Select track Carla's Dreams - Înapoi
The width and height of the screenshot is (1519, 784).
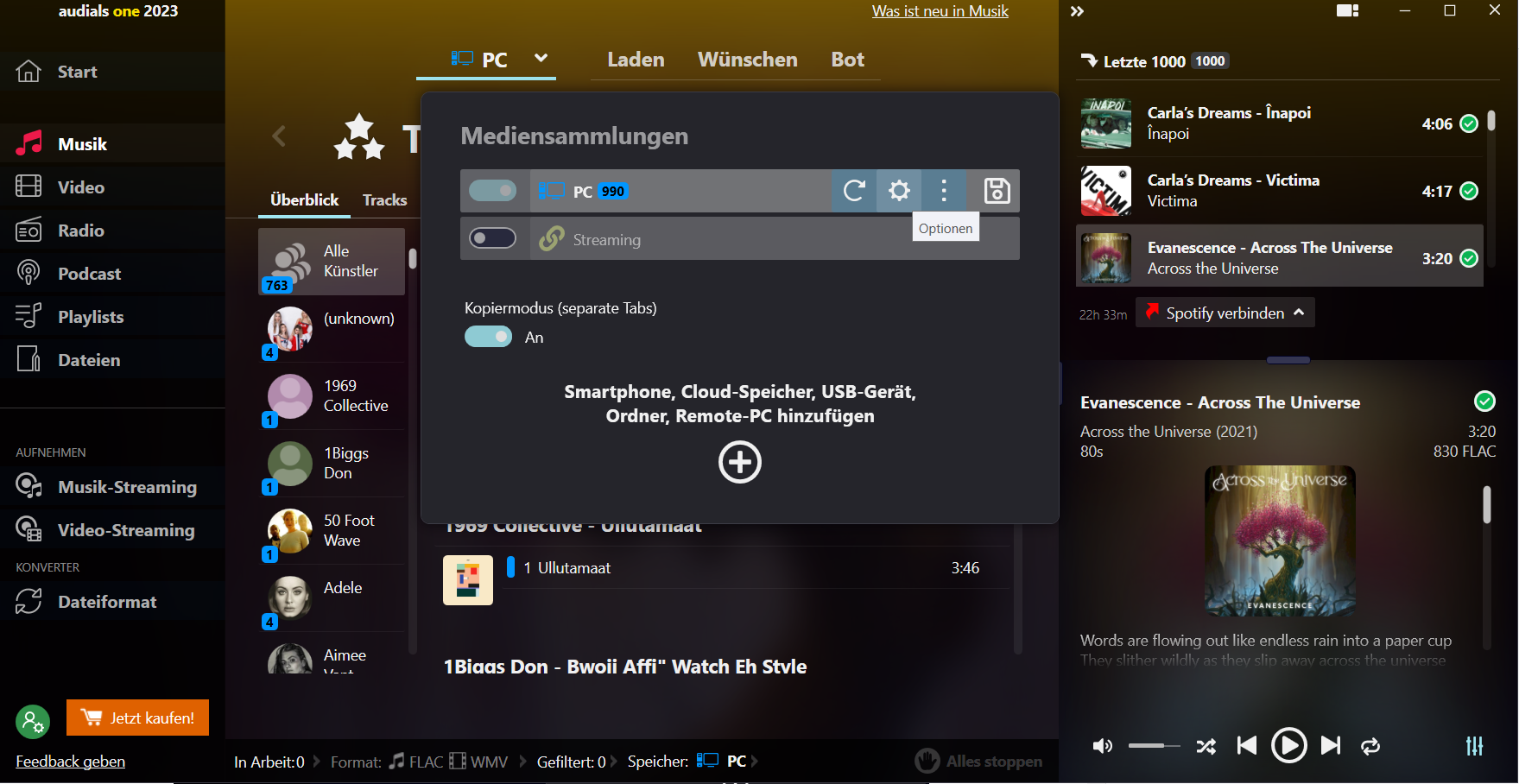click(x=1280, y=123)
